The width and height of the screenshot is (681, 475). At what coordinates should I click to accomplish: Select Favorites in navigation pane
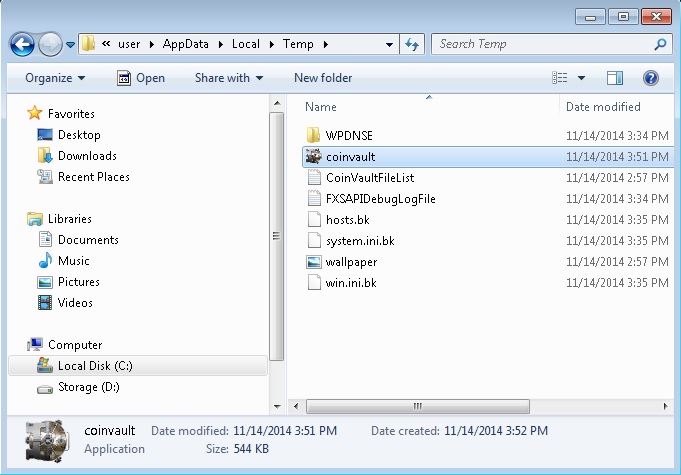tap(61, 114)
